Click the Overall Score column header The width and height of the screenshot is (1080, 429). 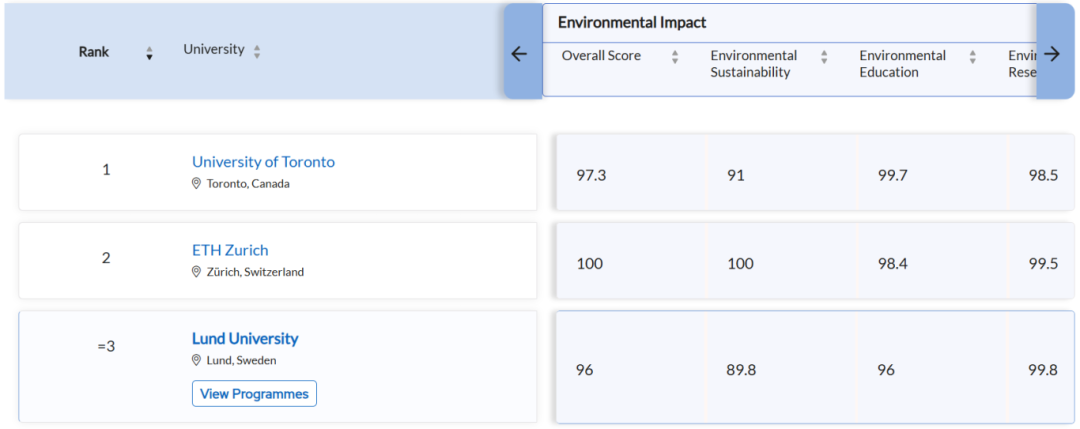601,56
